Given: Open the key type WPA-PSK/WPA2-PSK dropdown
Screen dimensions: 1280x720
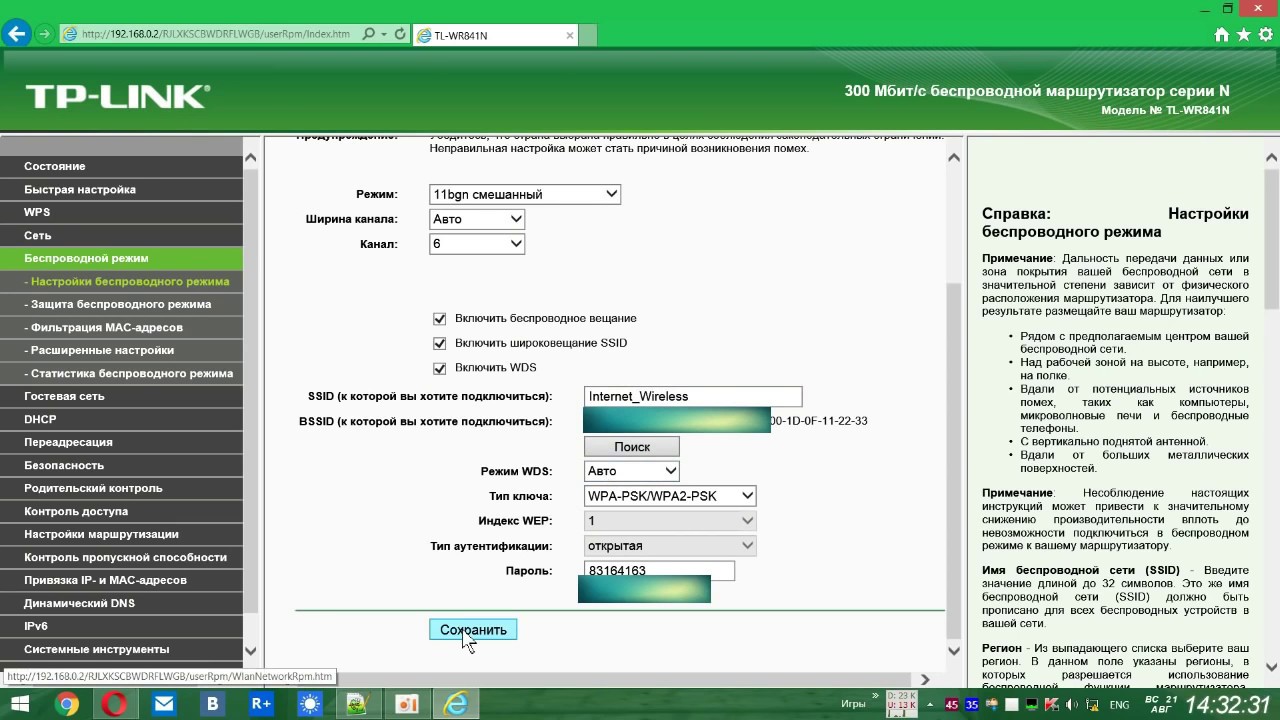Looking at the screenshot, I should tap(670, 496).
